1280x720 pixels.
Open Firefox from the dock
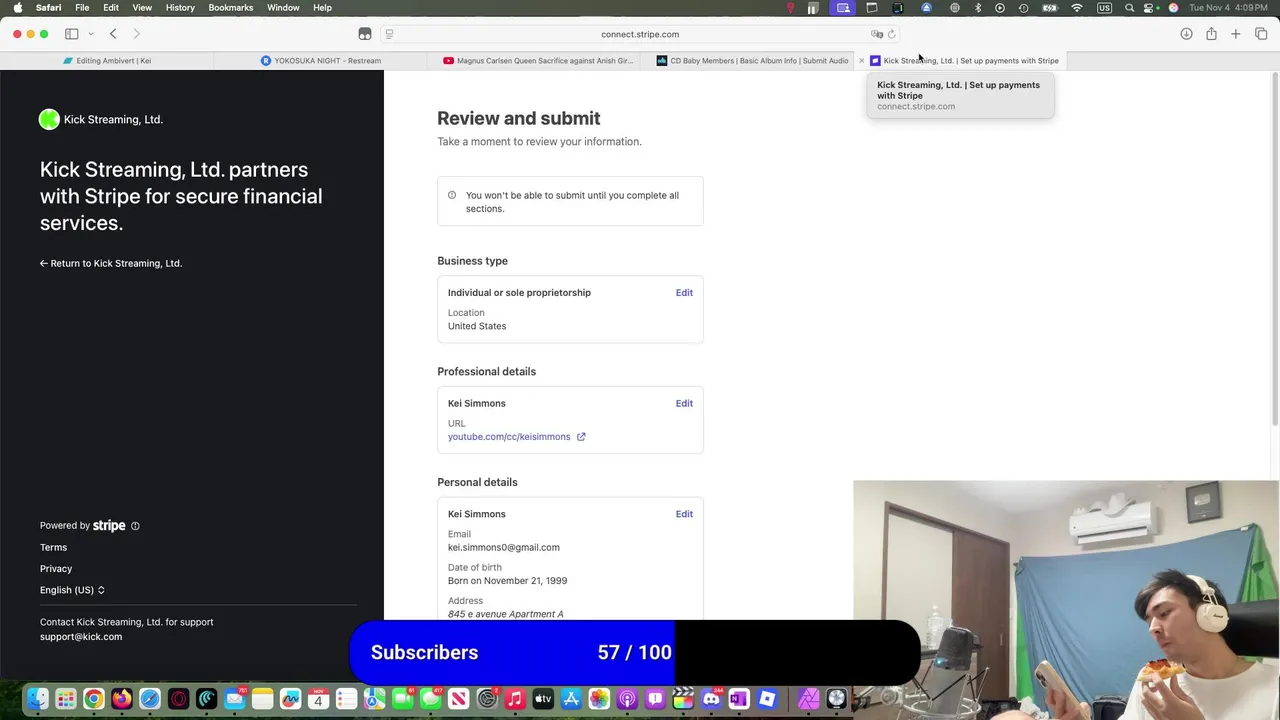tap(121, 699)
